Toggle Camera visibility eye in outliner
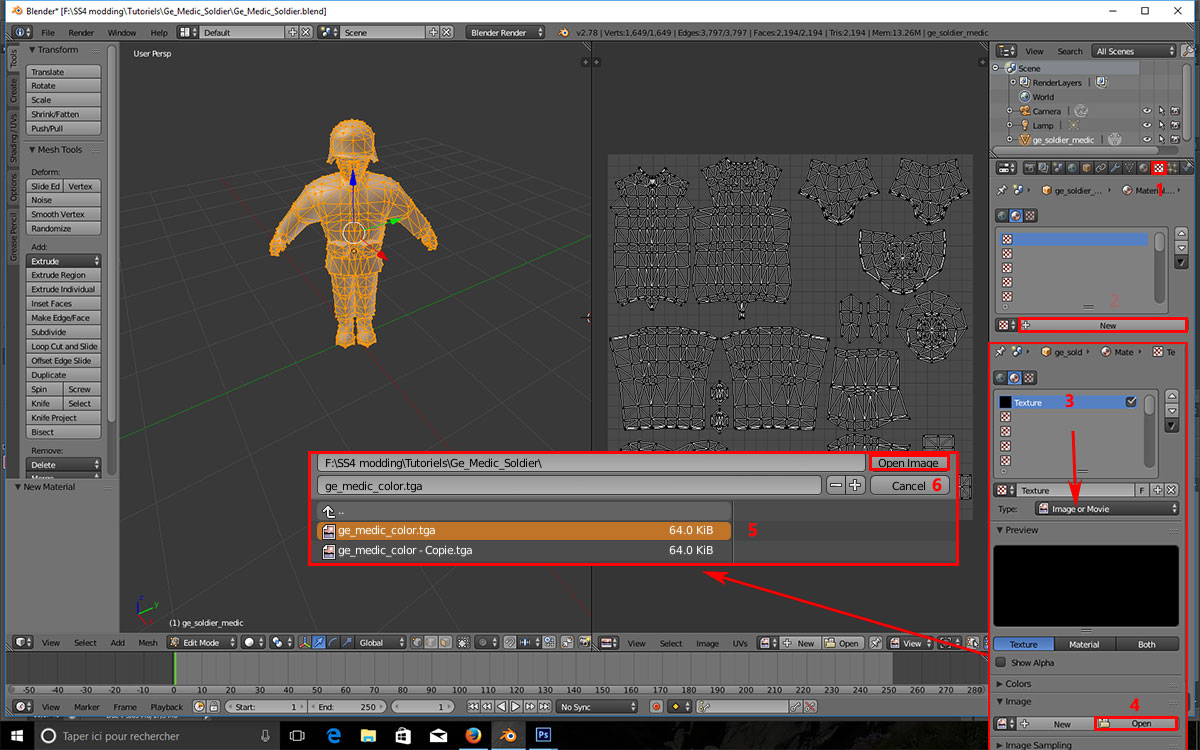 (1147, 111)
